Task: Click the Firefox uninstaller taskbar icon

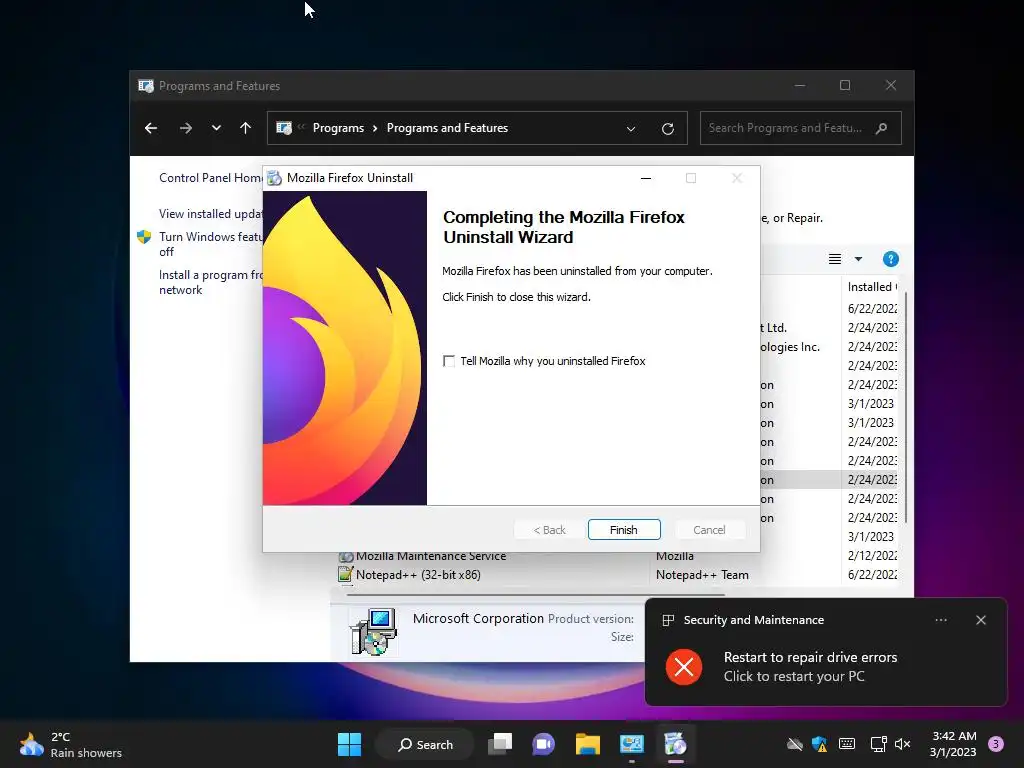Action: tap(675, 744)
